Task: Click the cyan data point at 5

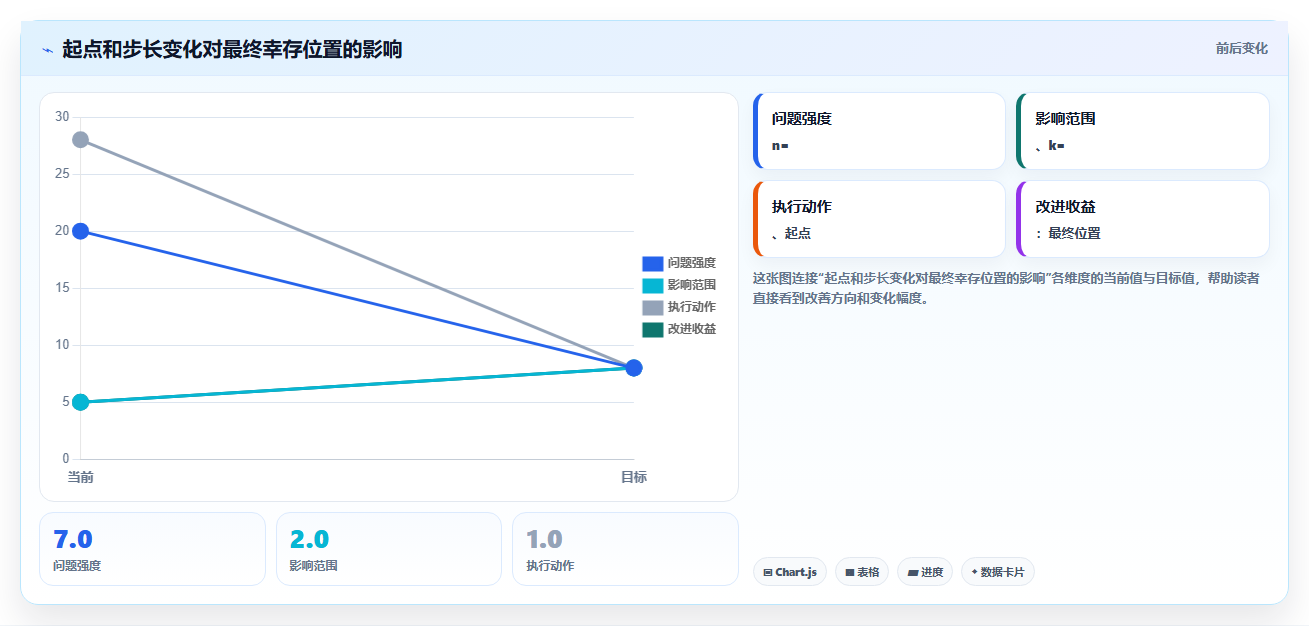Action: click(81, 402)
